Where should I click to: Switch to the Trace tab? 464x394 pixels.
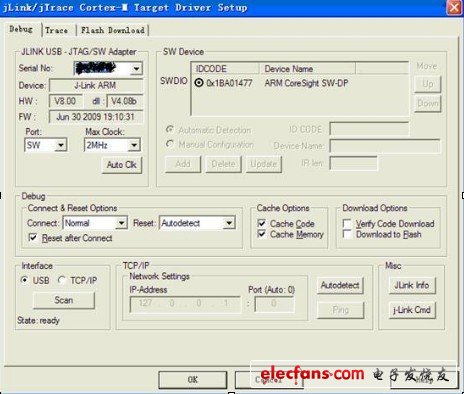57,30
